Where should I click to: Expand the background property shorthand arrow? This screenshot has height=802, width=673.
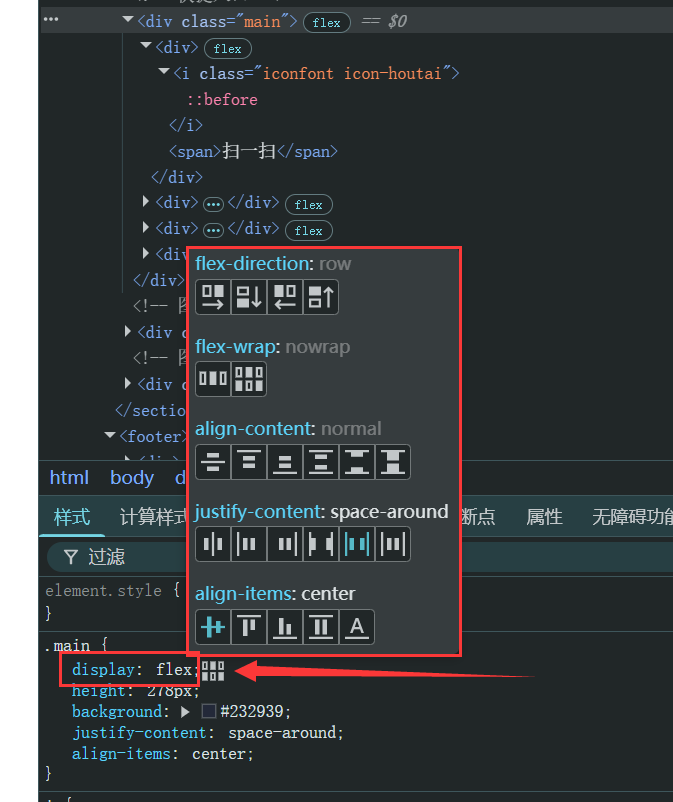[x=185, y=712]
